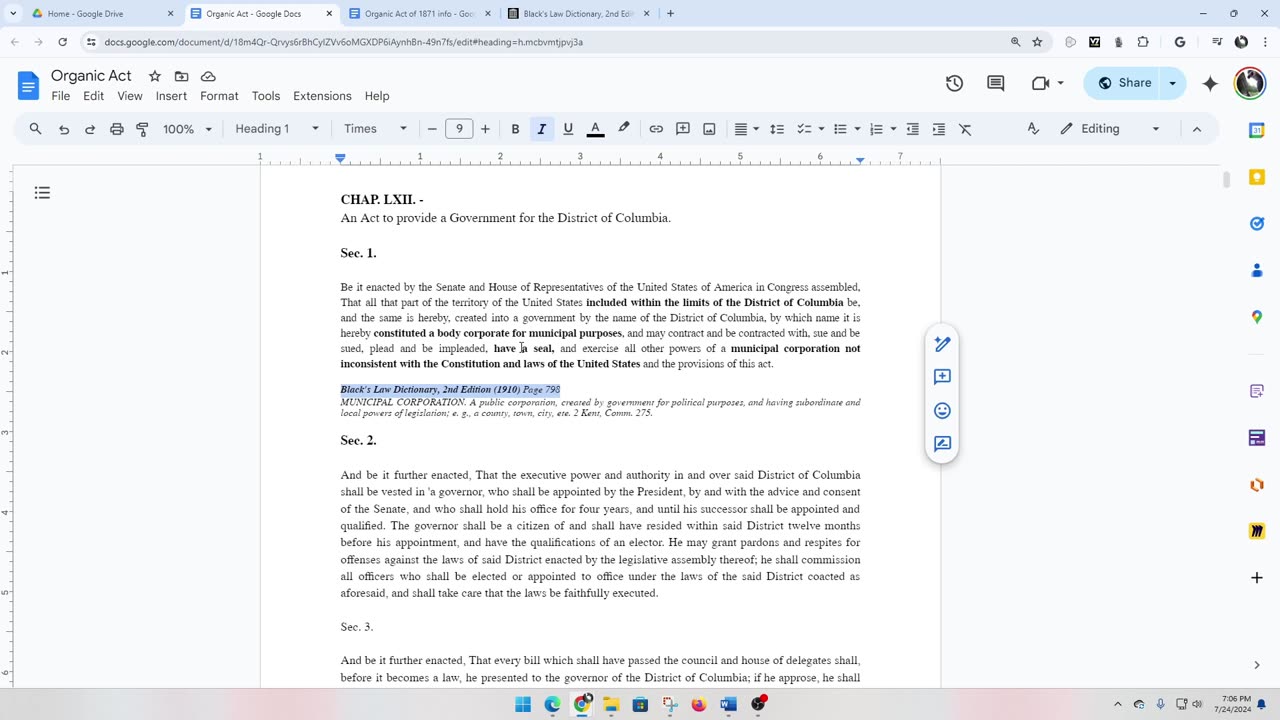Open Google Calendar side panel
The image size is (1280, 720).
(x=1257, y=130)
